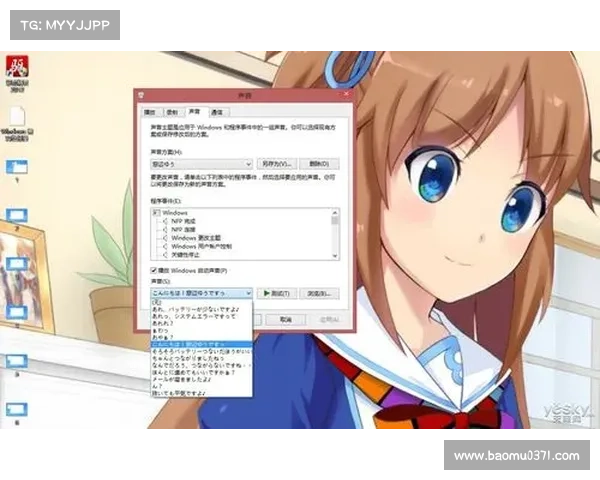Click the 另存为 button
The image size is (600, 480).
point(276,163)
